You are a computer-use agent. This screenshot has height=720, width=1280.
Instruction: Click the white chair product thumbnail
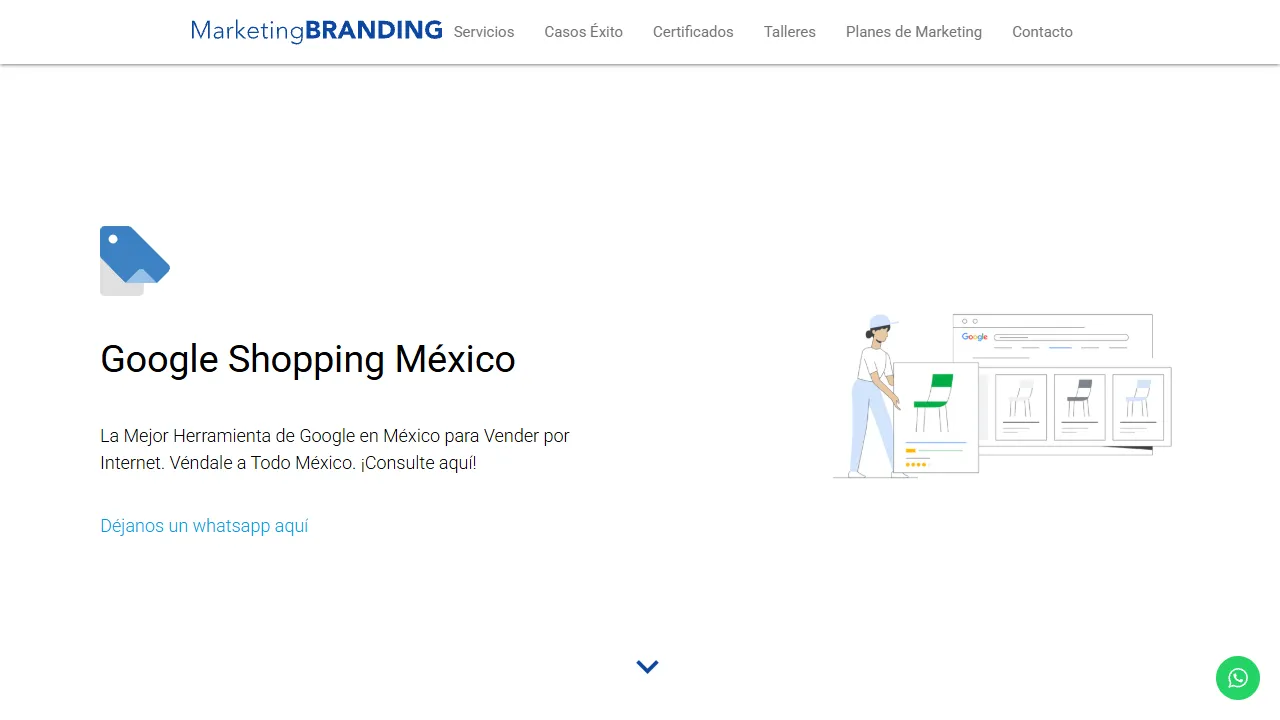pyautogui.click(x=1020, y=405)
